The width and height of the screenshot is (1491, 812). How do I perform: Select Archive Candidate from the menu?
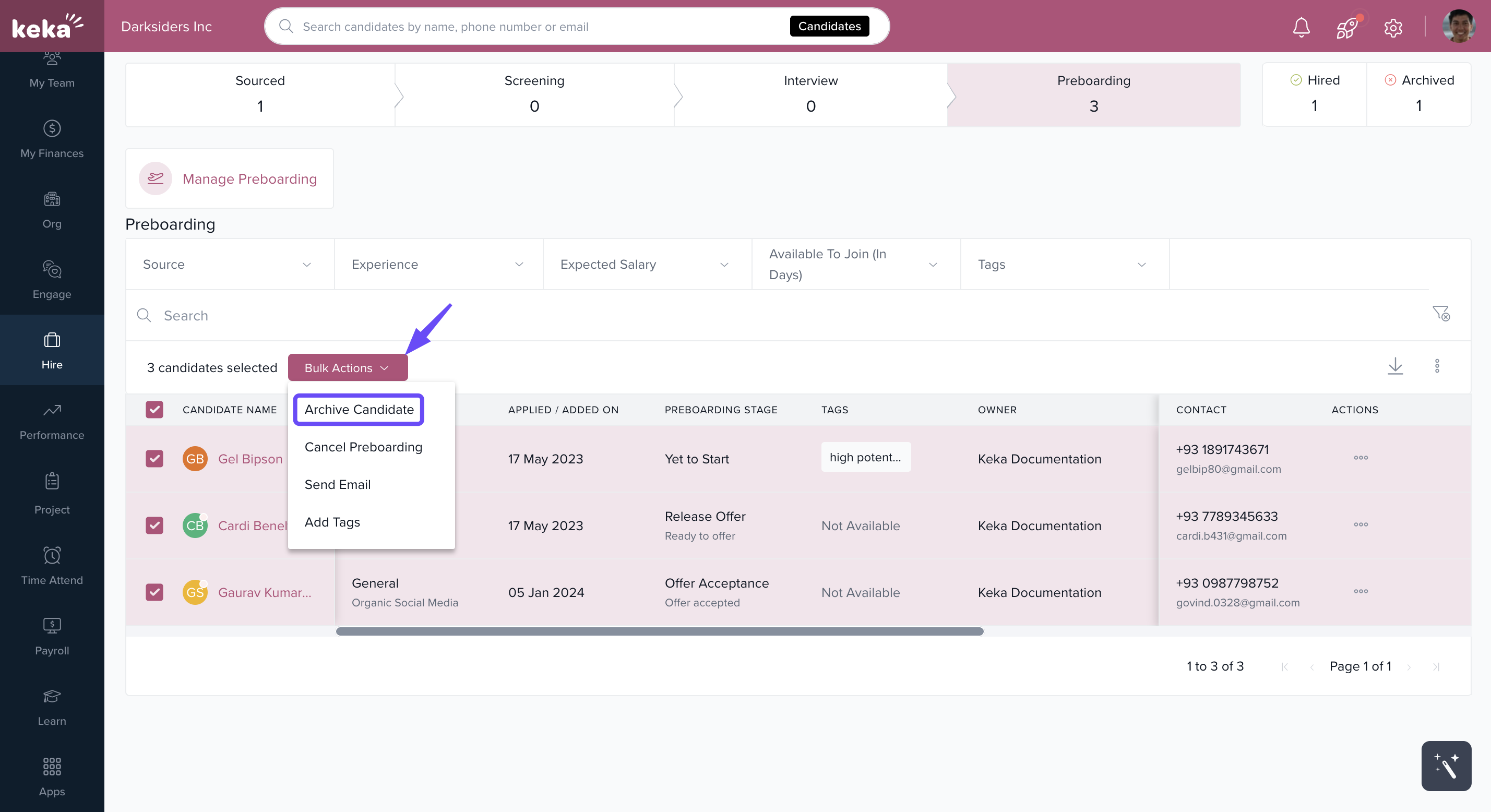click(x=359, y=410)
